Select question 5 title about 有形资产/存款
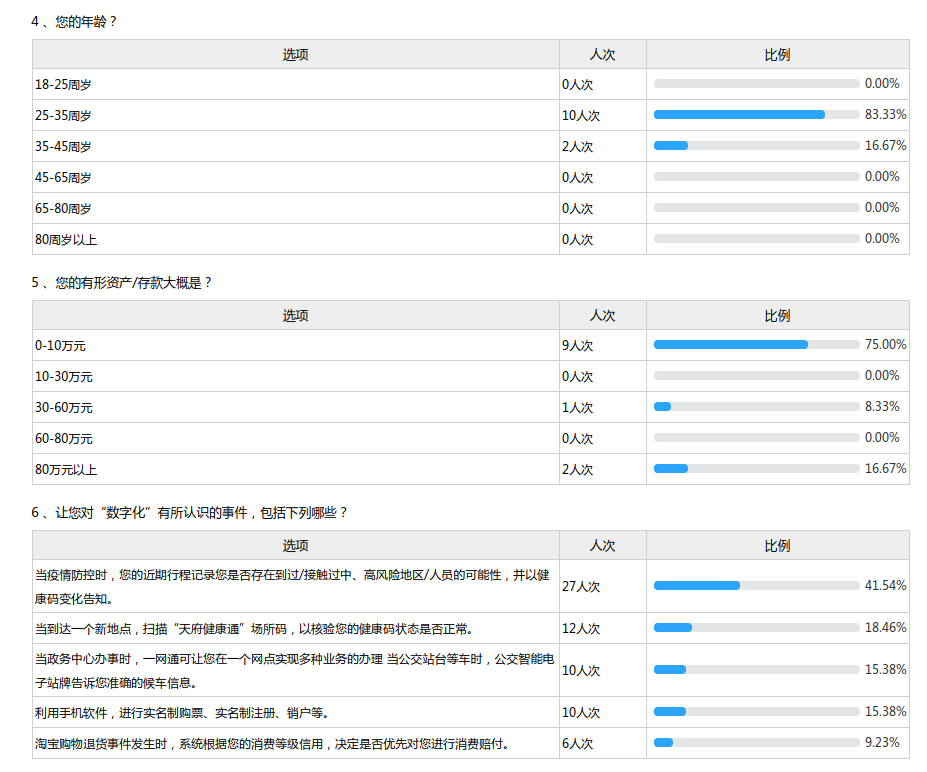The width and height of the screenshot is (927, 772). pyautogui.click(x=122, y=283)
